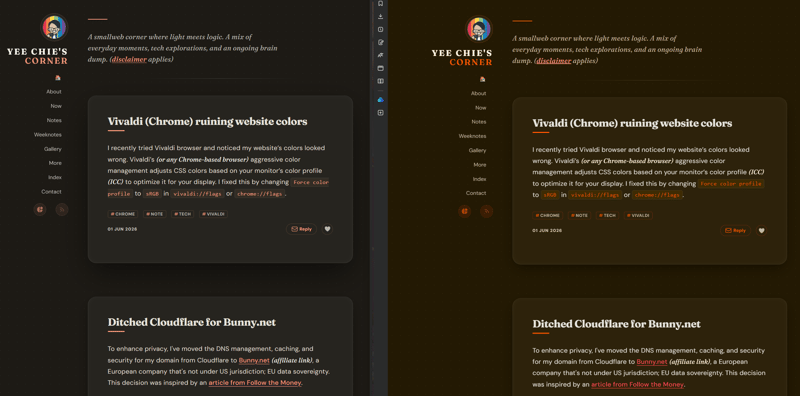Screen dimensions: 800x396
Task: Click the Add Web Panel plus icon
Action: click(x=381, y=113)
